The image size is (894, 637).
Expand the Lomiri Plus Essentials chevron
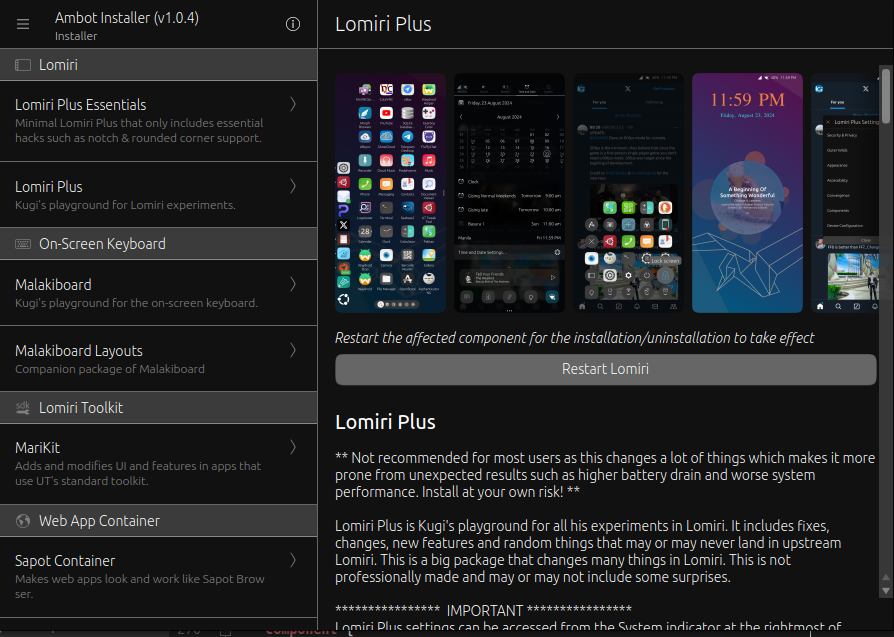click(x=293, y=104)
